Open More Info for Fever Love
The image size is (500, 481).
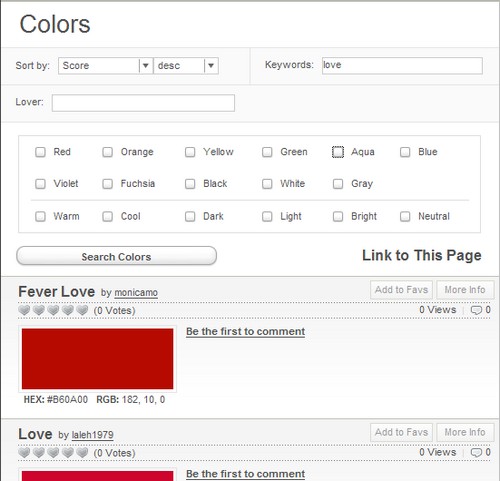pyautogui.click(x=465, y=290)
